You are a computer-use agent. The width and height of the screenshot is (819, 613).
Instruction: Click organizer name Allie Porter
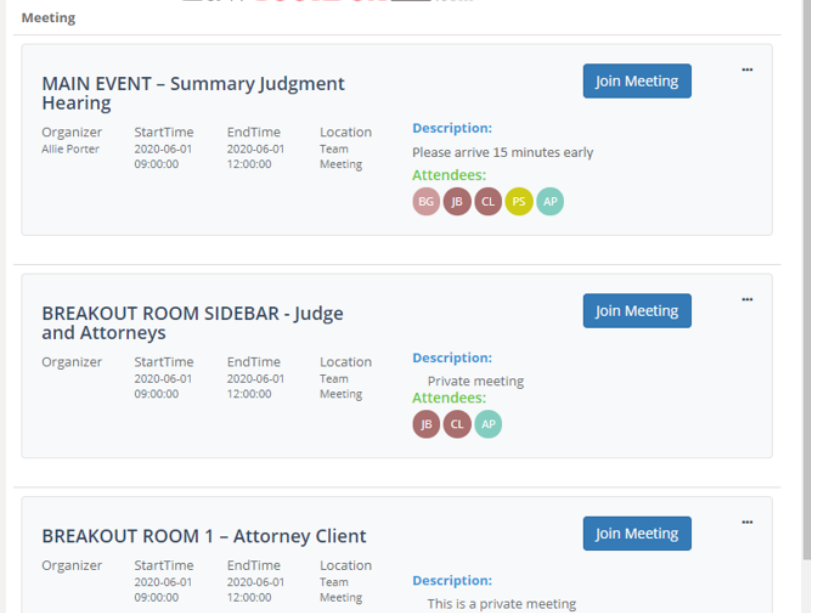click(71, 149)
